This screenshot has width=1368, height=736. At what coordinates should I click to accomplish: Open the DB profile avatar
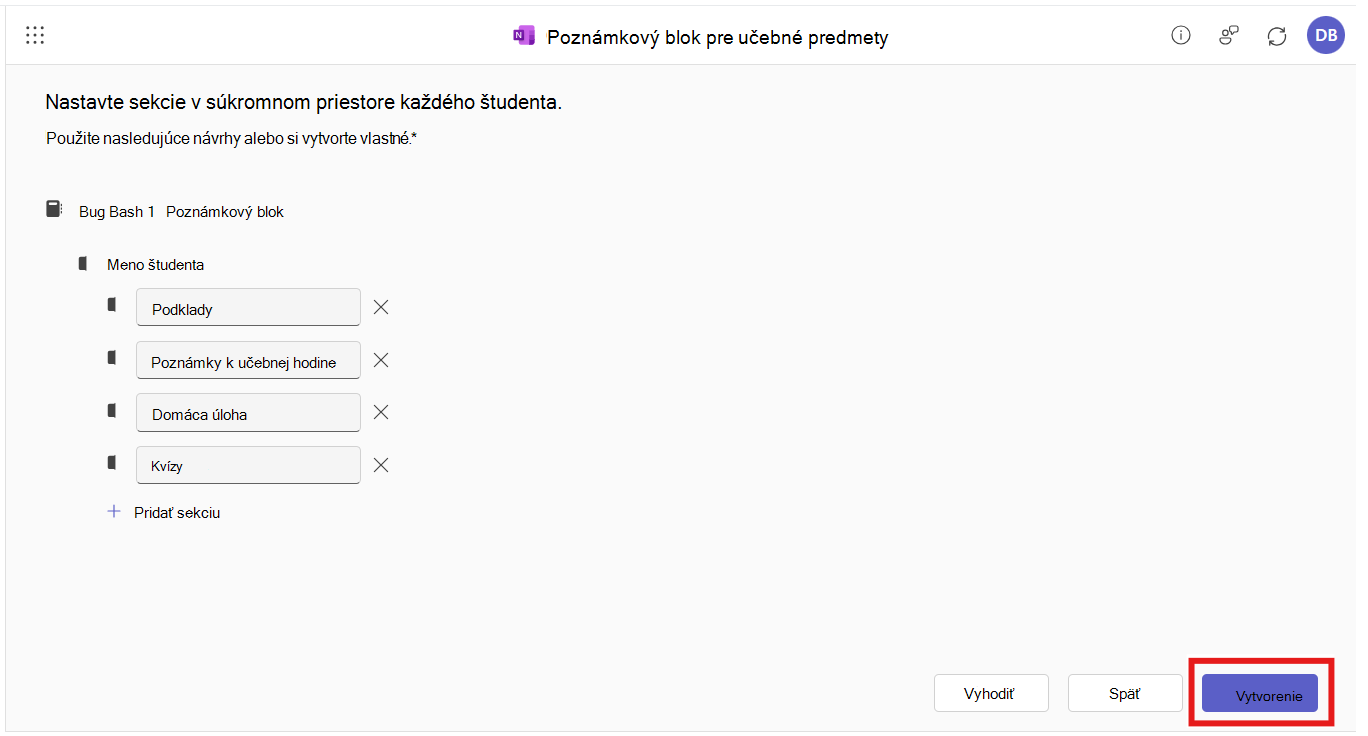[x=1326, y=36]
